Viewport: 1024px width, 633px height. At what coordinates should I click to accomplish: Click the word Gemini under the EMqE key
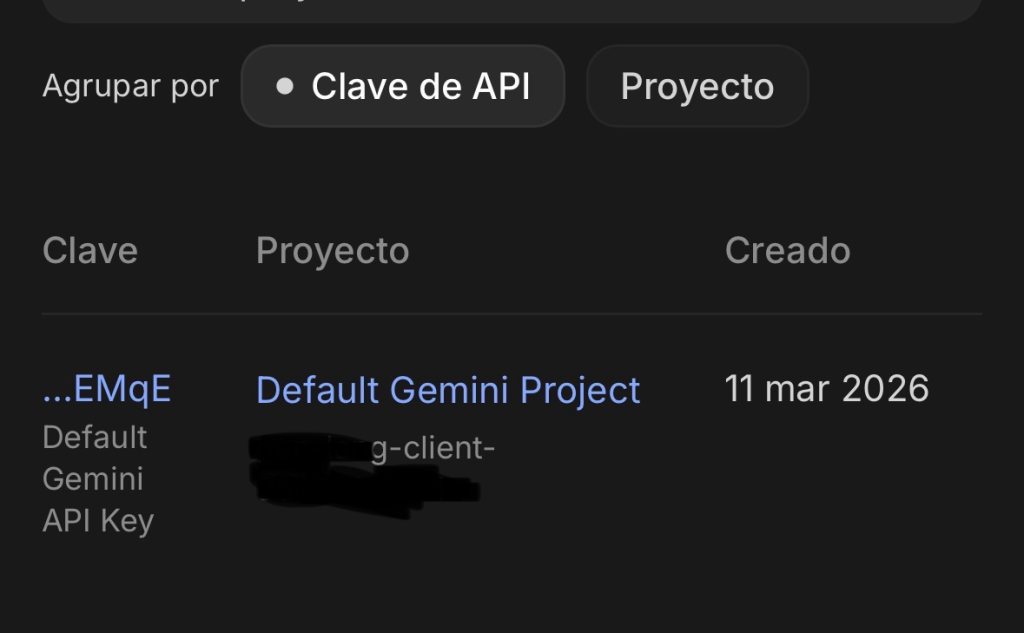(x=93, y=479)
